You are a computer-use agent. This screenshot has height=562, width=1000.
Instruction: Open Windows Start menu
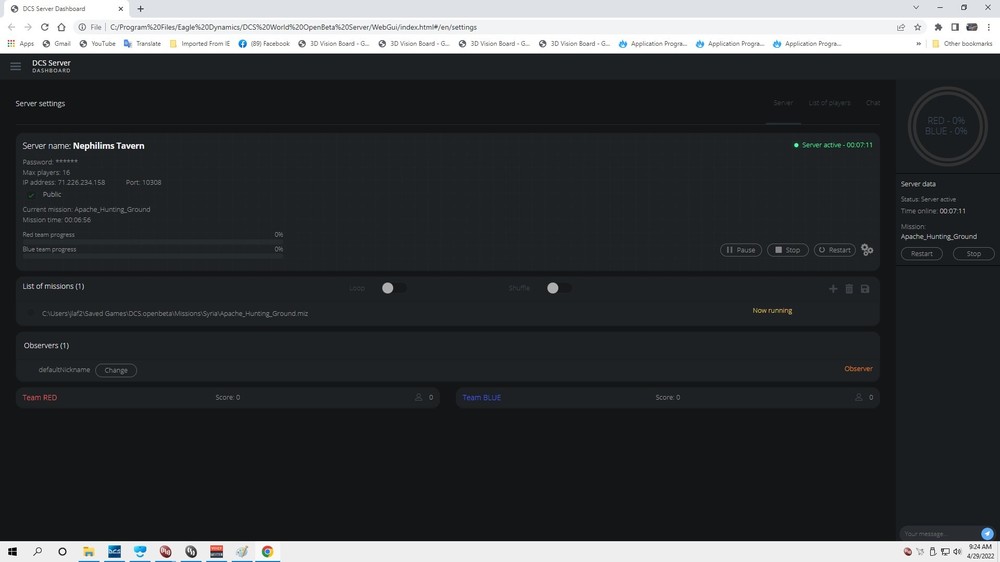point(12,551)
